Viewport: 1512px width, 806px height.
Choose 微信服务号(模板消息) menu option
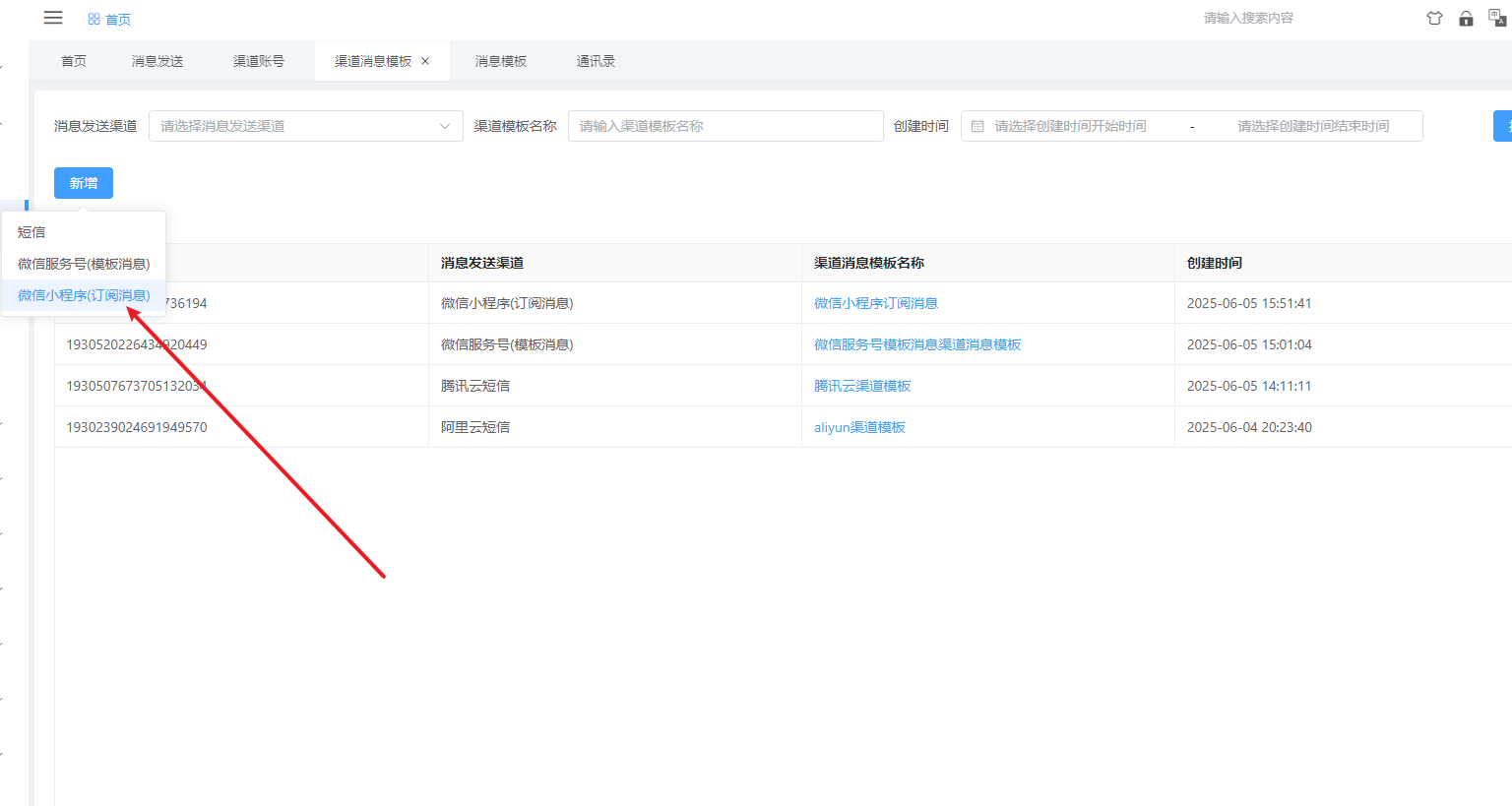84,264
